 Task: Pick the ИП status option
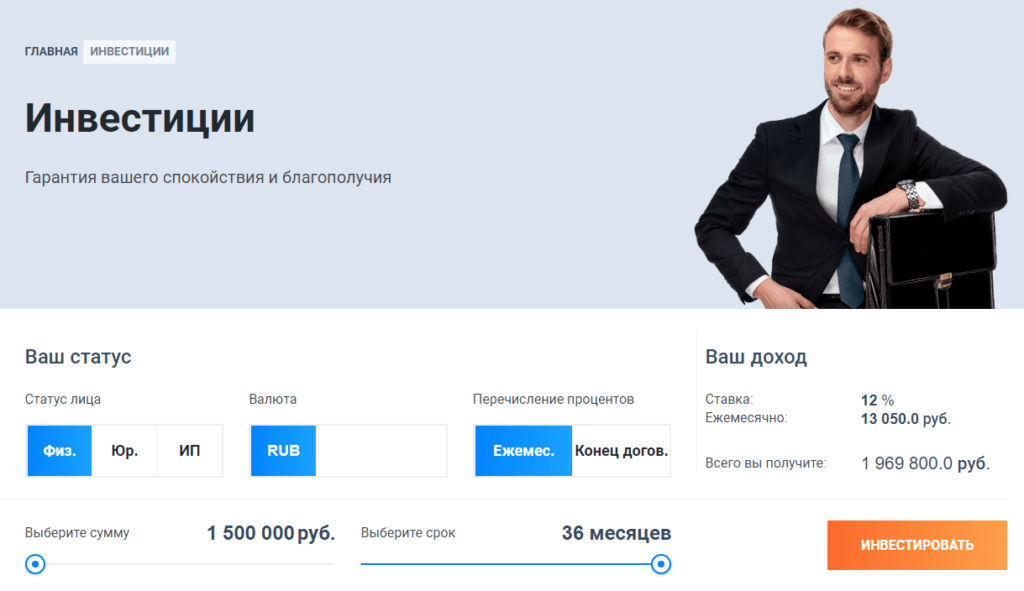click(x=189, y=451)
